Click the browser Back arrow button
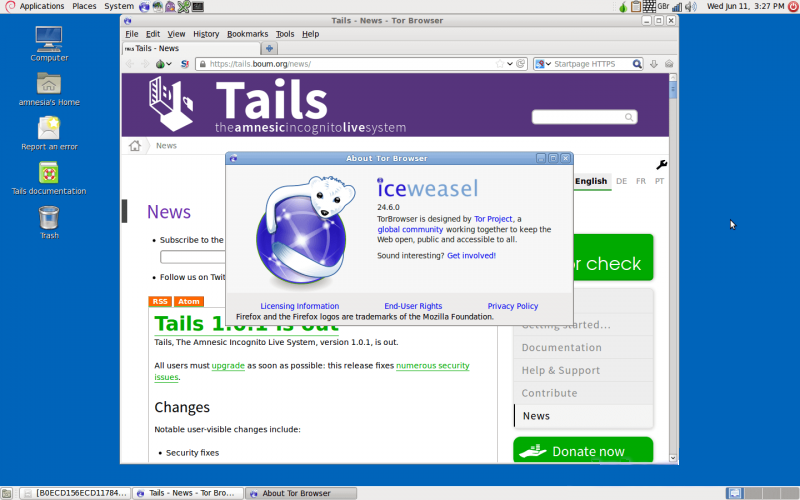The height and width of the screenshot is (500, 800). (130, 64)
